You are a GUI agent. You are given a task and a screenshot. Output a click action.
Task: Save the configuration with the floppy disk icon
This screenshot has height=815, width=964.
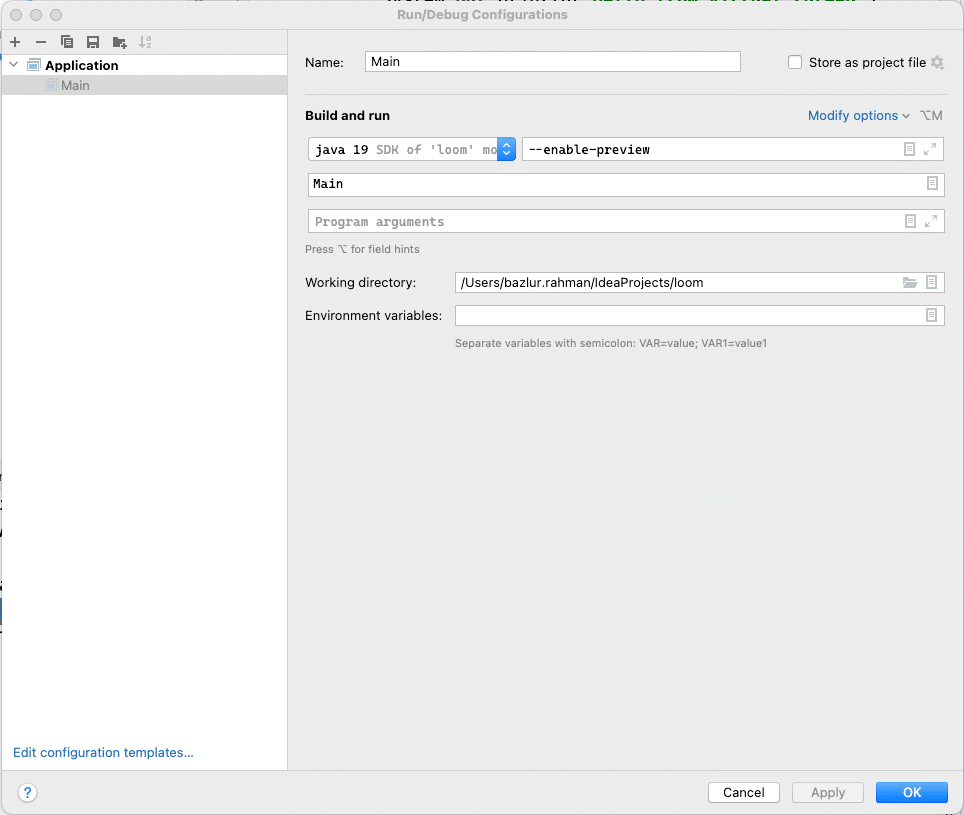tap(93, 42)
